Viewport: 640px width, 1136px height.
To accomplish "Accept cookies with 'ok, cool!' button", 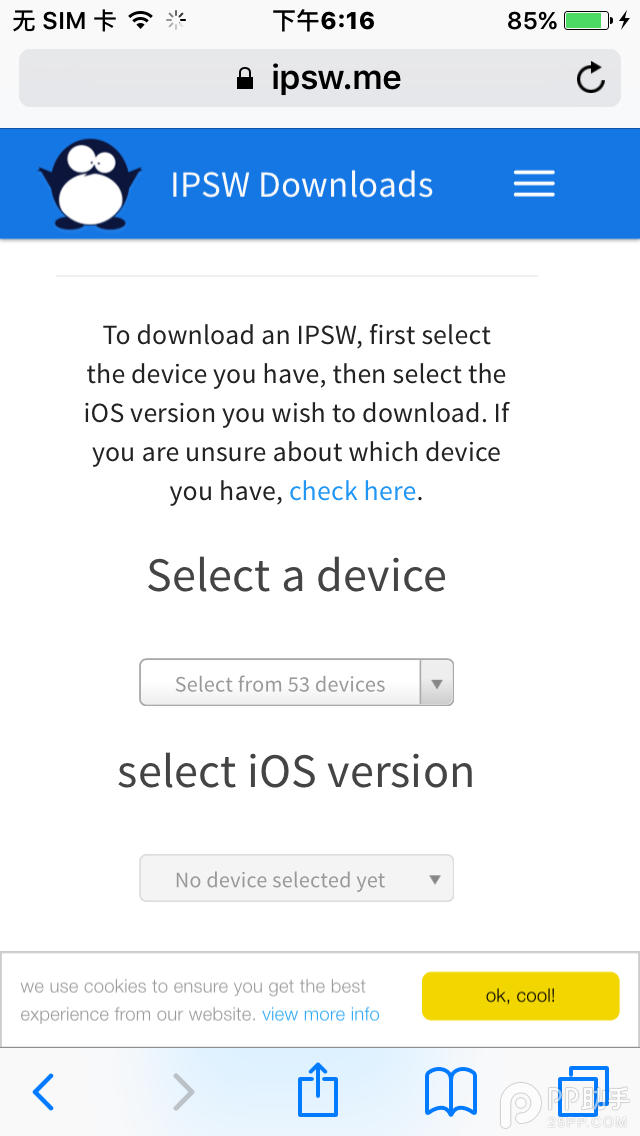I will click(520, 996).
